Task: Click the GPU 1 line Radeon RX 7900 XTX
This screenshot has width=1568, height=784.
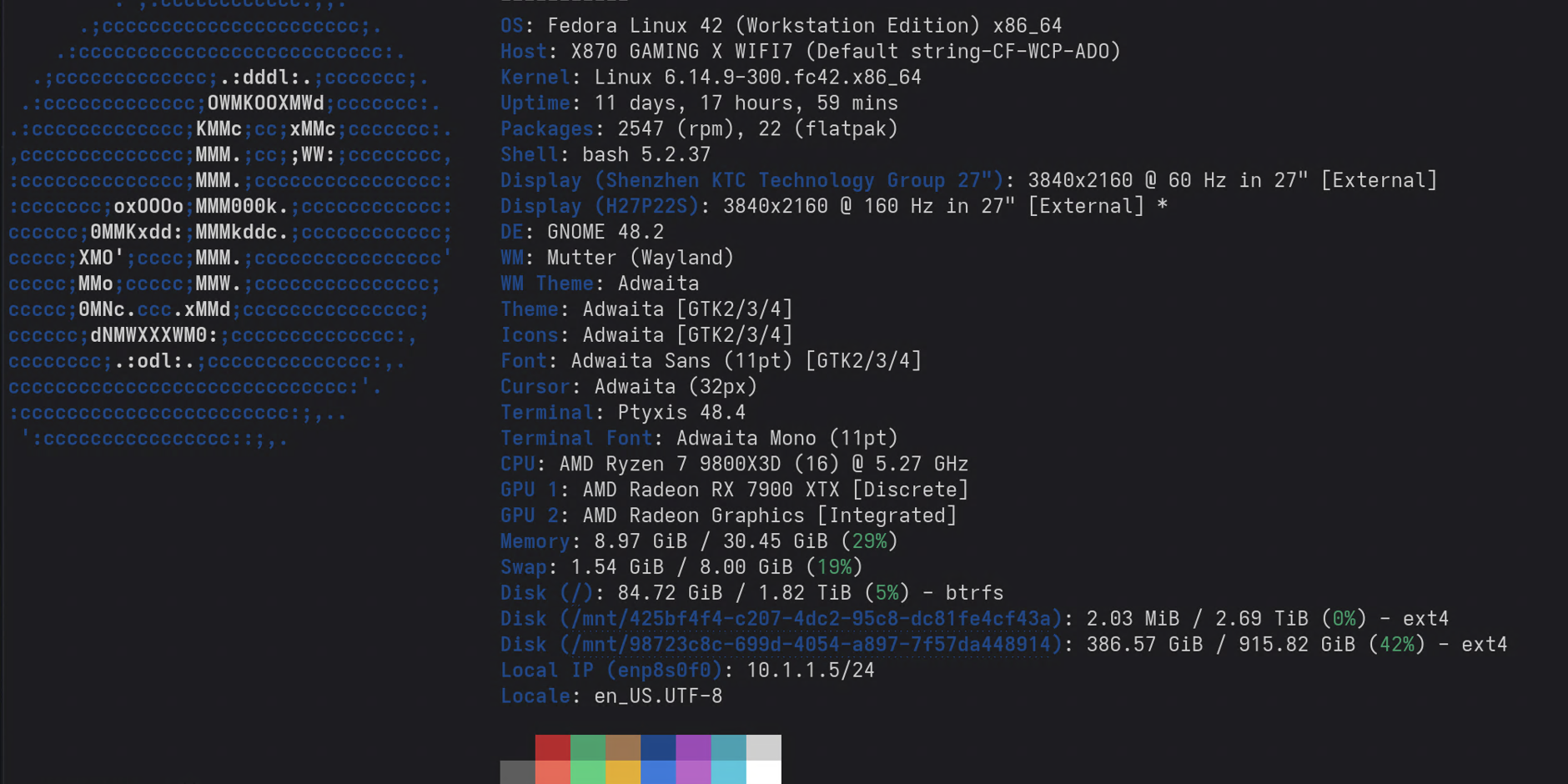Action: [734, 491]
